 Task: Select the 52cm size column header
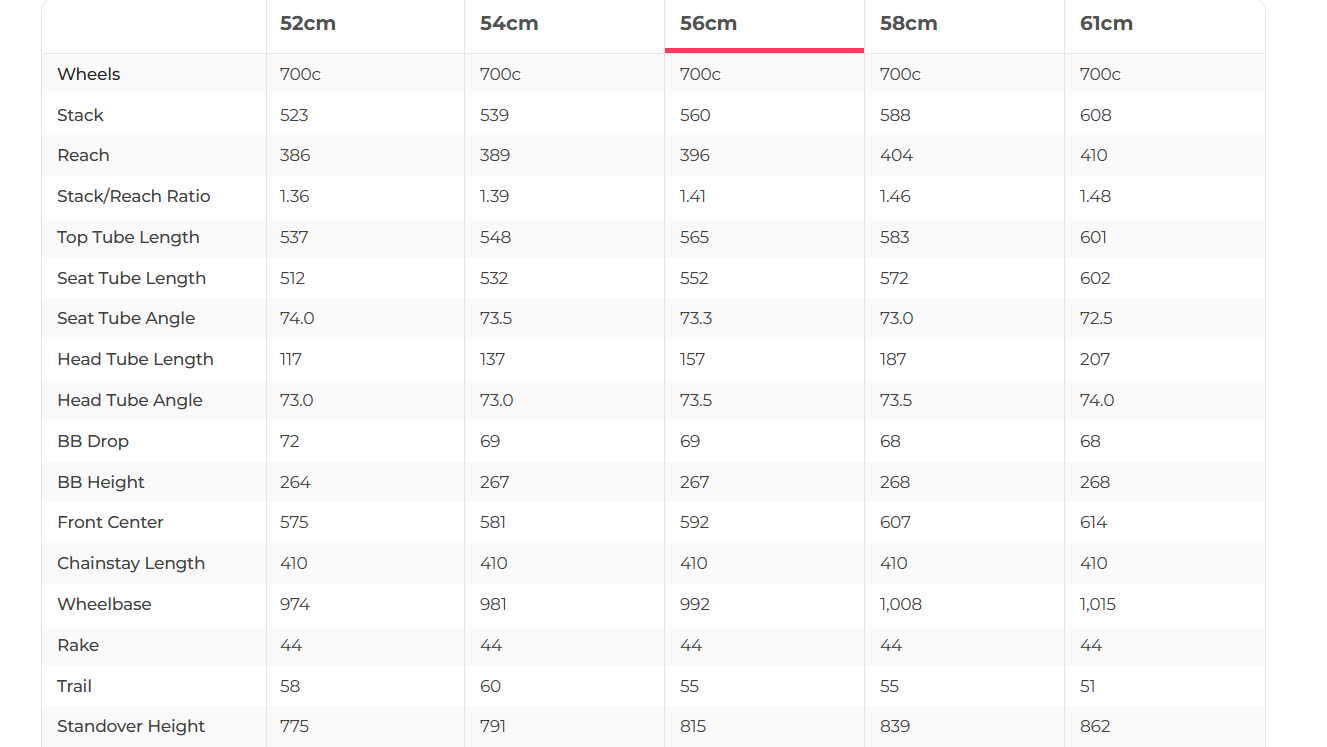pyautogui.click(x=308, y=24)
